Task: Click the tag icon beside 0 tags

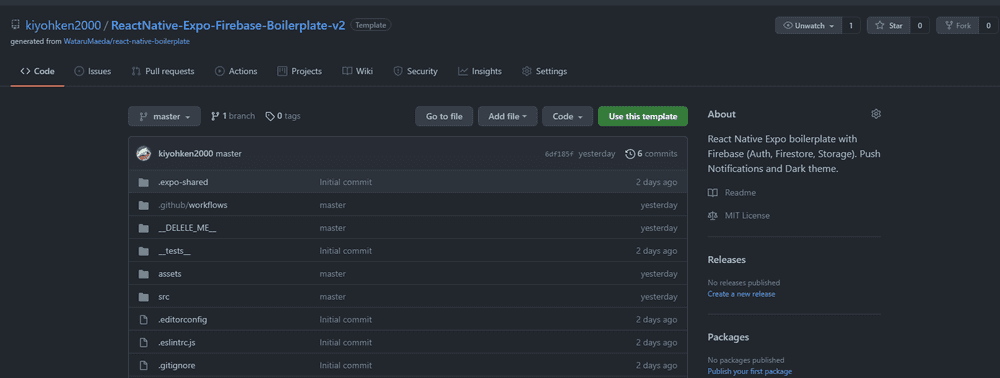Action: 270,116
